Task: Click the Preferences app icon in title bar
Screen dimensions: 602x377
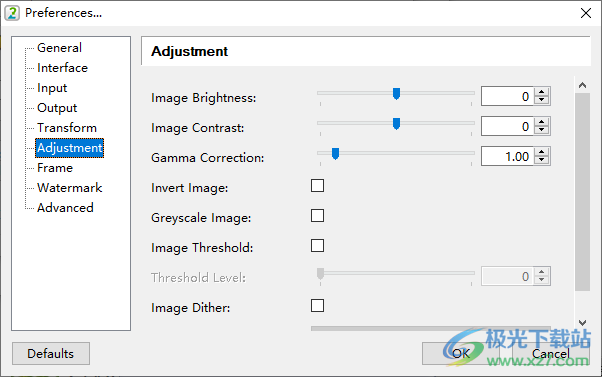Action: pos(12,13)
